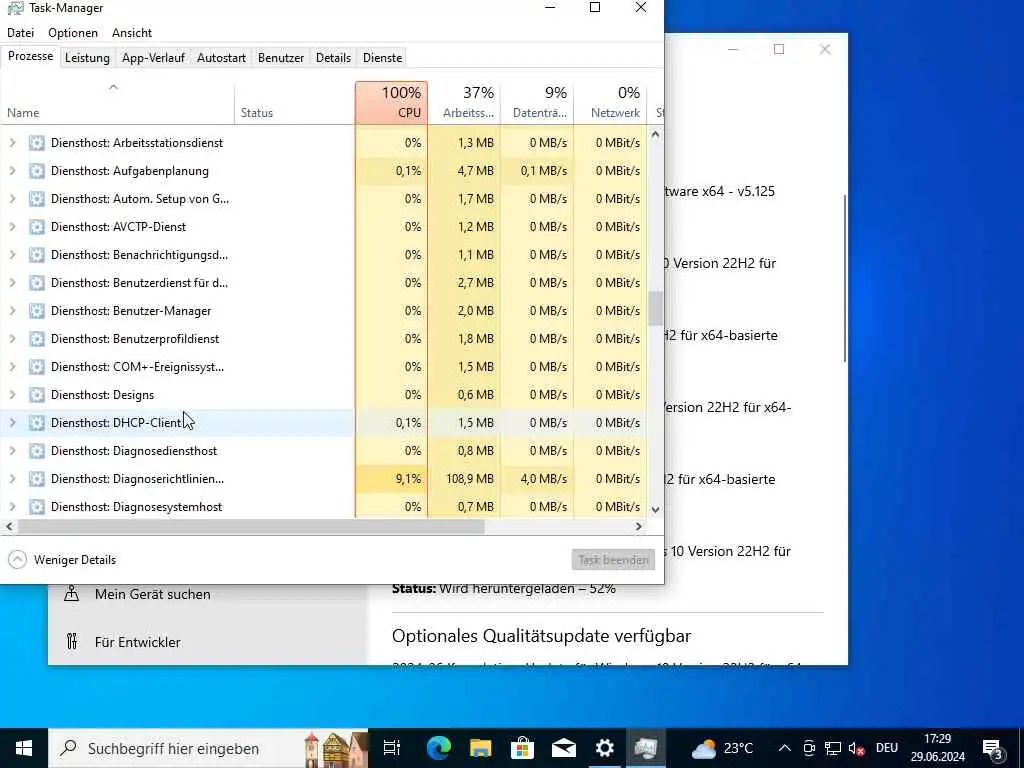
Task: Expand Diensthost: COM+-Ereignissyst... row
Action: (x=12, y=367)
